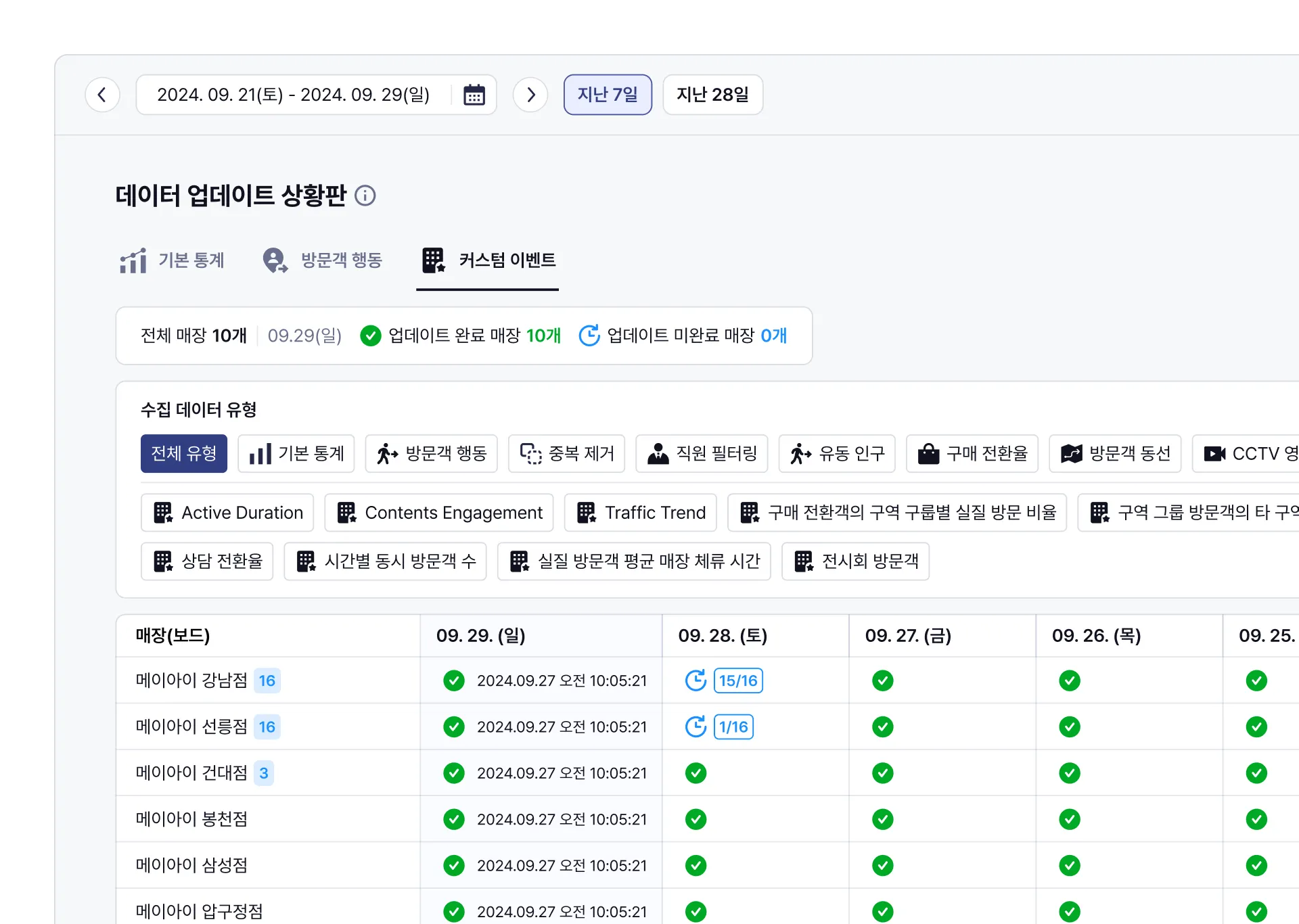Screen dimensions: 1299x924
Task: Click the pending update icon for 메이아이 선릉점
Action: [696, 726]
